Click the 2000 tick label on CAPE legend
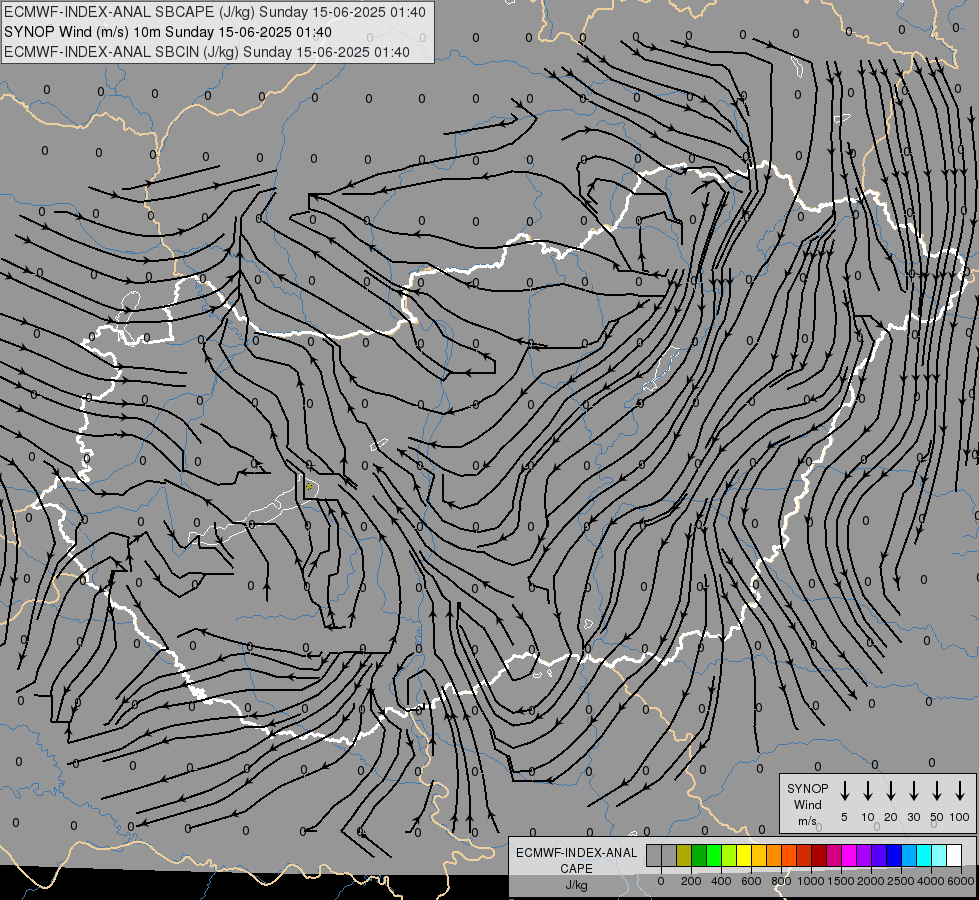979x900 pixels. click(871, 881)
